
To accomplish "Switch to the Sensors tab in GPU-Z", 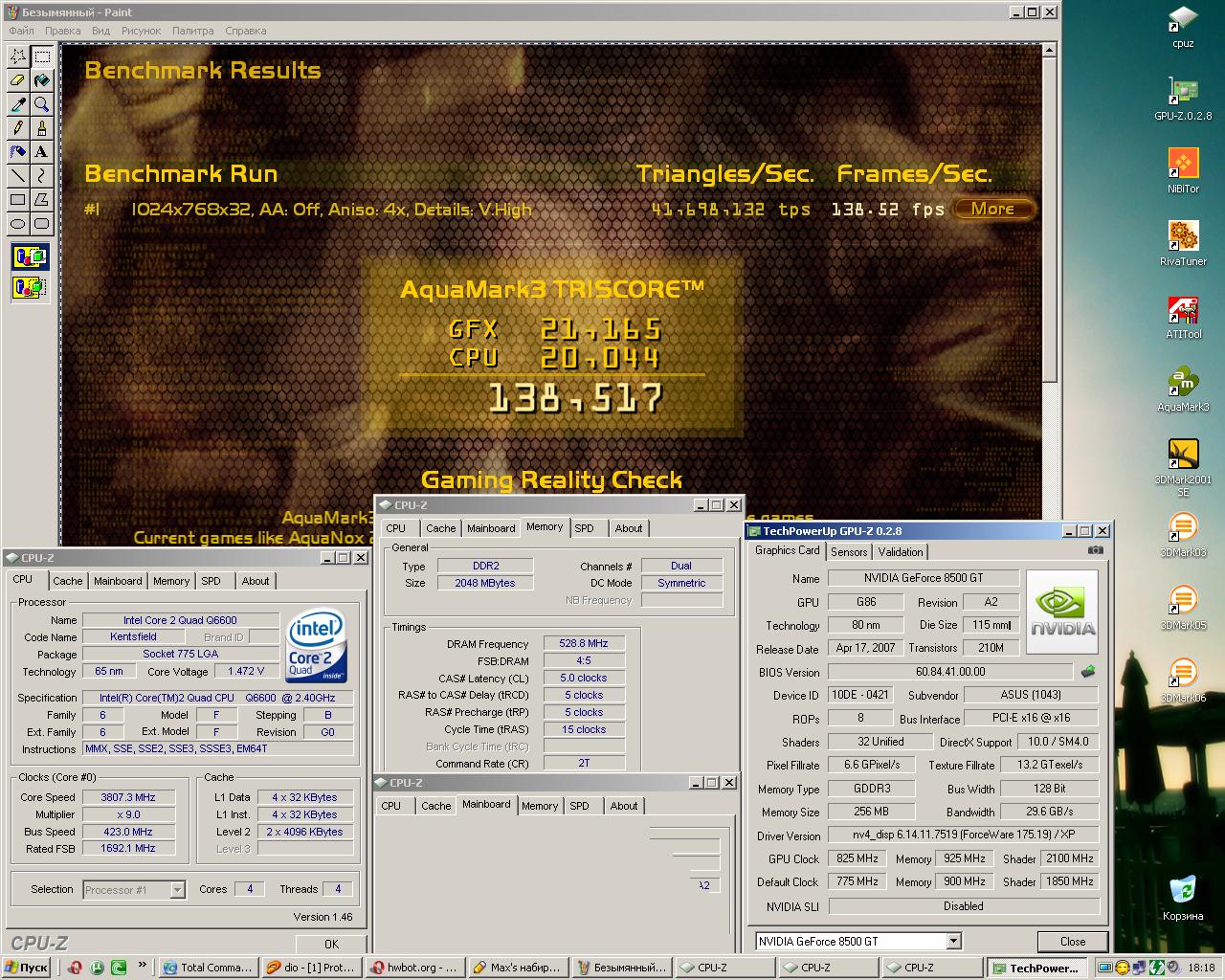I will pyautogui.click(x=849, y=552).
